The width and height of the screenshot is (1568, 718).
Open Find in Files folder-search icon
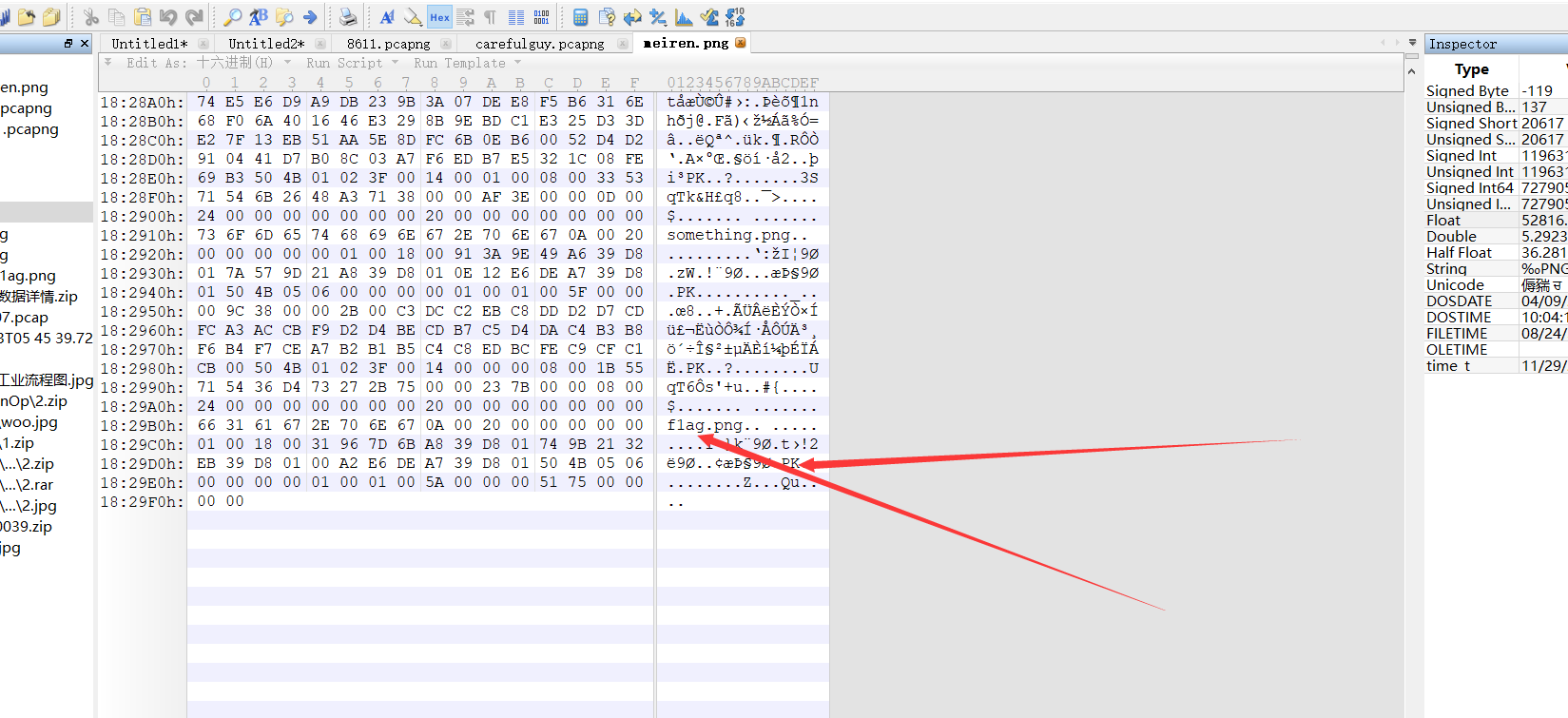pos(284,17)
